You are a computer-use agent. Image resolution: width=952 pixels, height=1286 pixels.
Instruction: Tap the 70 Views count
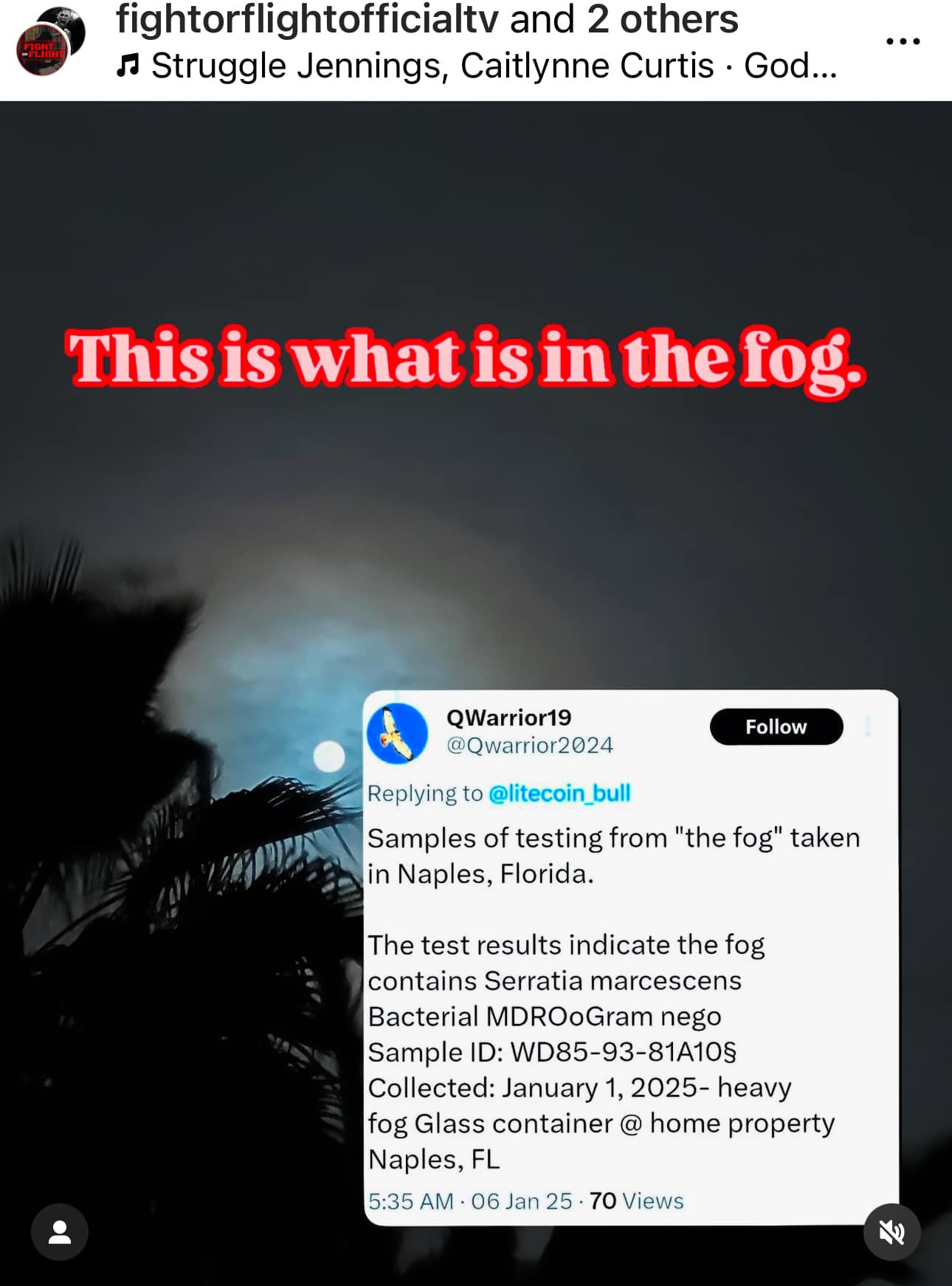(x=636, y=1201)
